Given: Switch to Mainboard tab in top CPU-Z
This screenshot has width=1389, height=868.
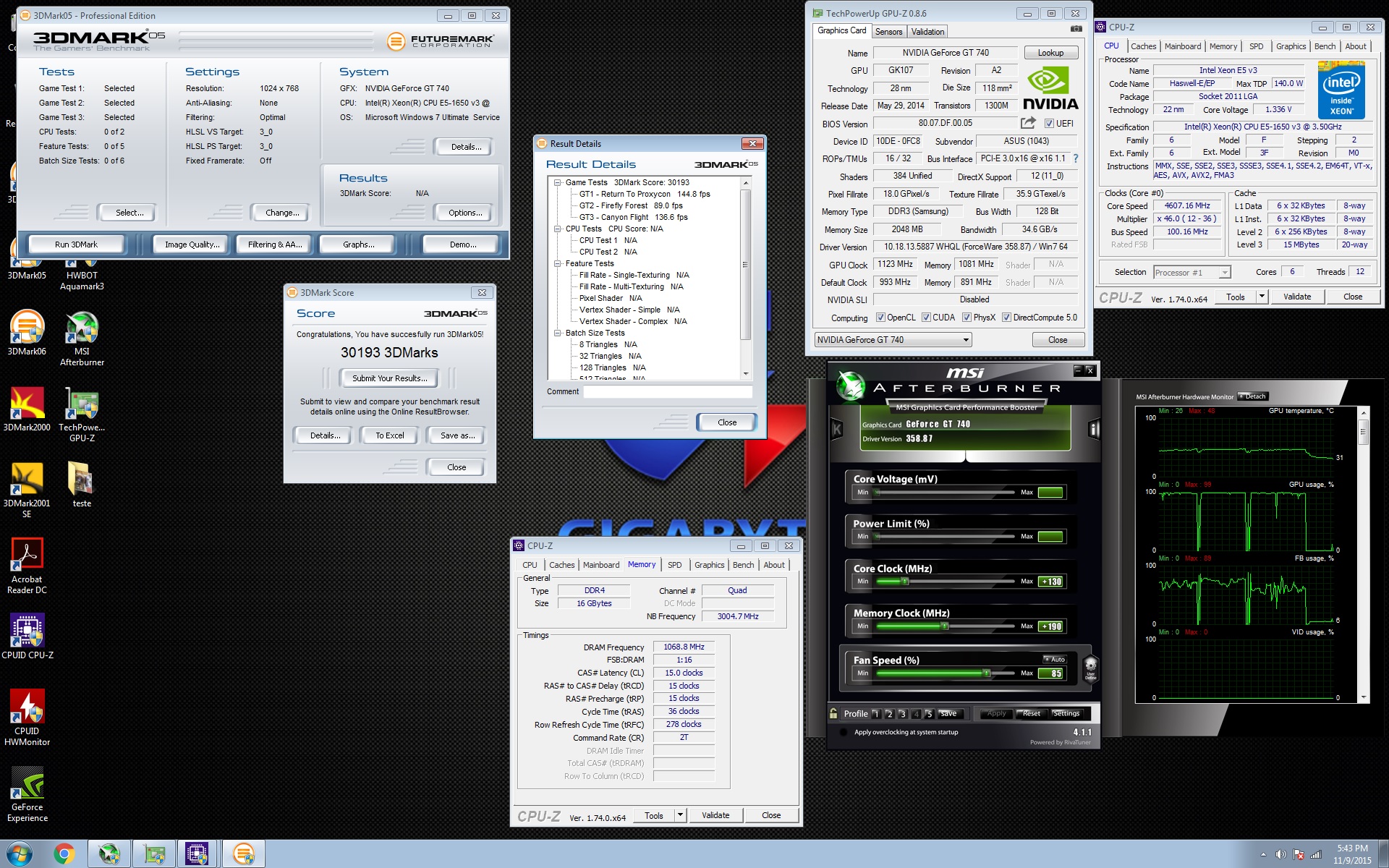Looking at the screenshot, I should coord(1182,46).
